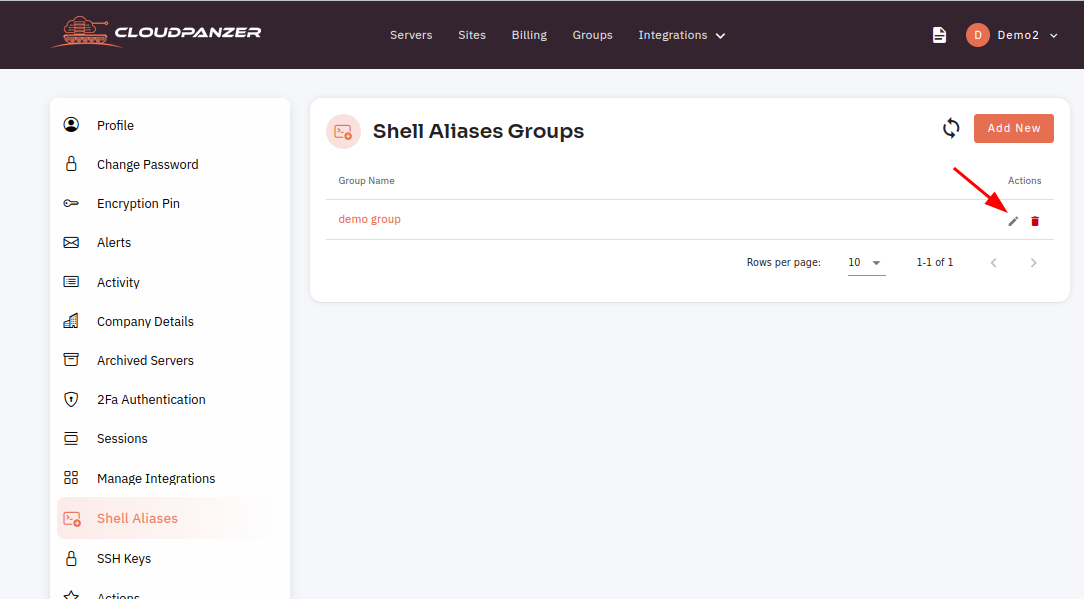Open the Rows per page dropdown
The image size is (1084, 599).
click(x=866, y=263)
